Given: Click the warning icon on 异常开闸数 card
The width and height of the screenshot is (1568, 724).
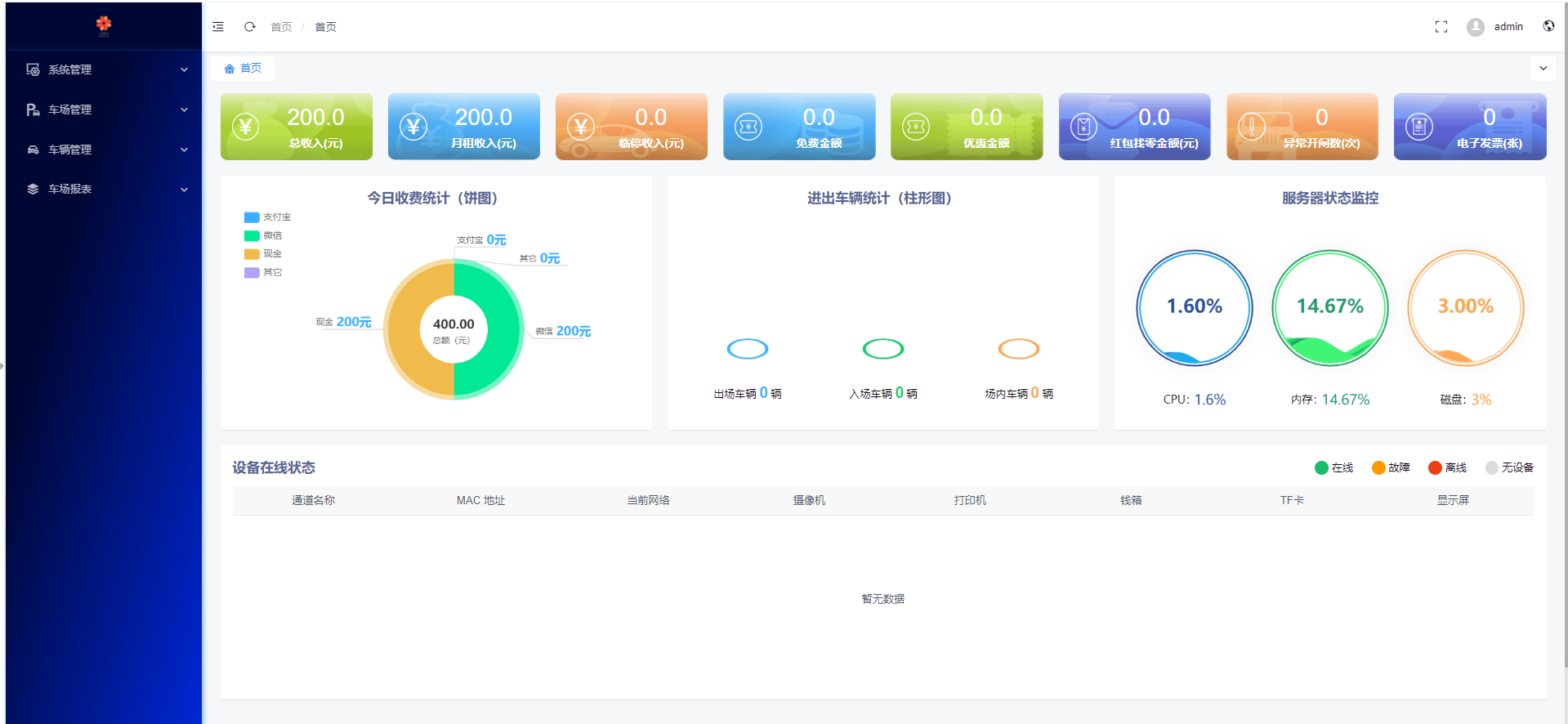Looking at the screenshot, I should 1251,127.
